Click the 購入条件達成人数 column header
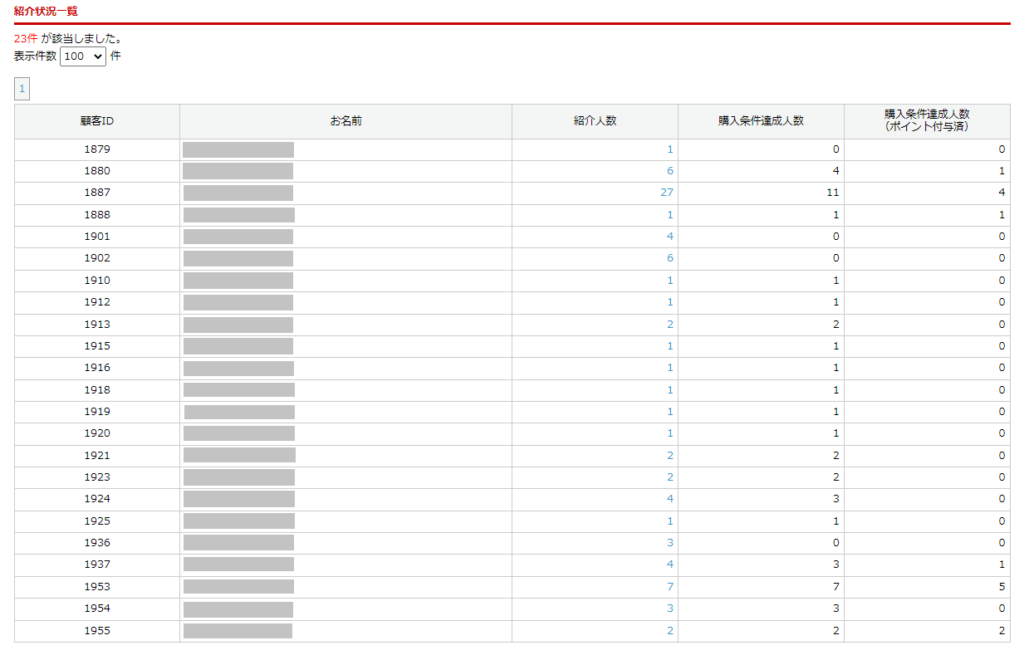The image size is (1024, 655). click(x=761, y=121)
